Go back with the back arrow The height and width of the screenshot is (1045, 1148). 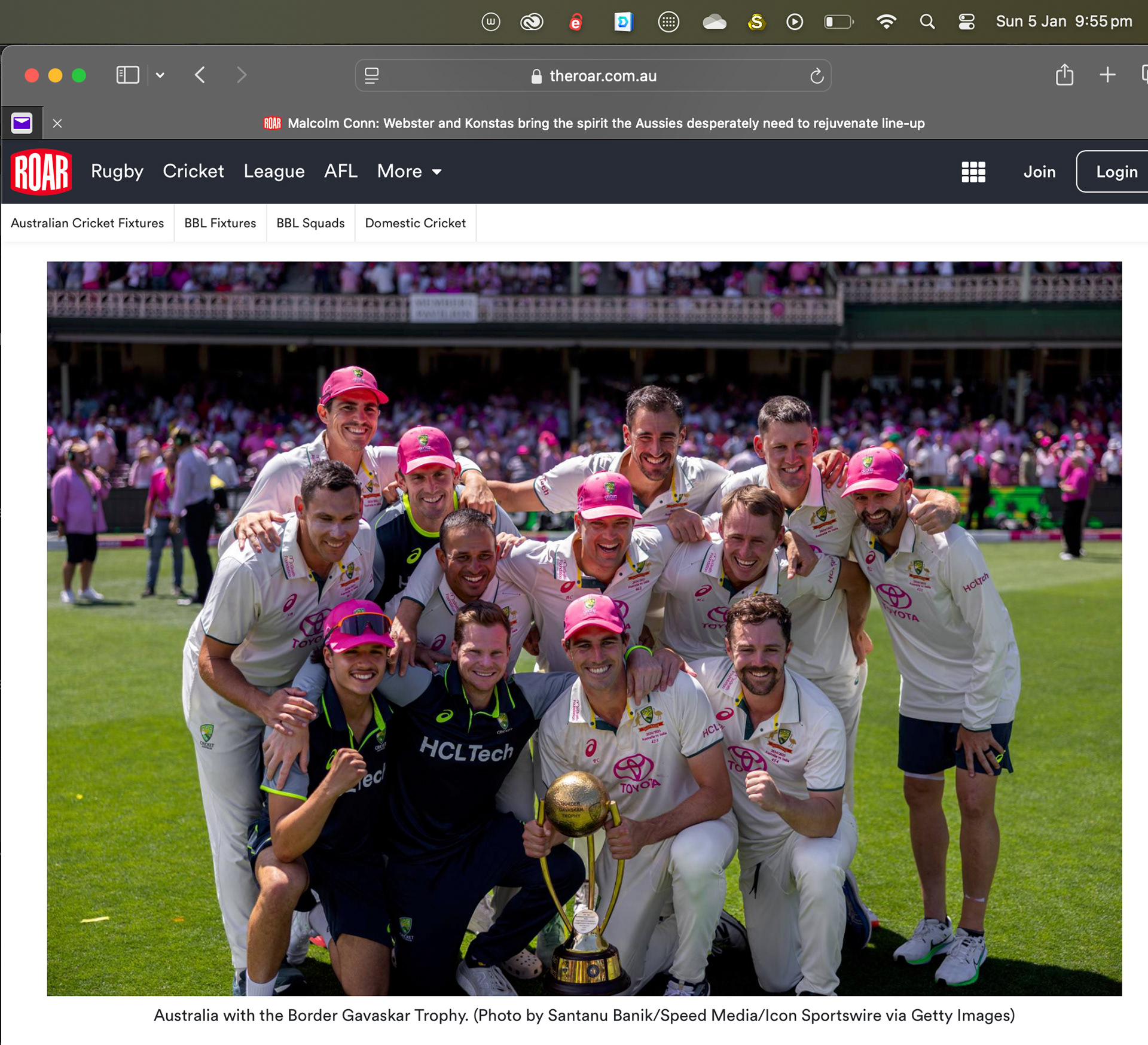200,75
